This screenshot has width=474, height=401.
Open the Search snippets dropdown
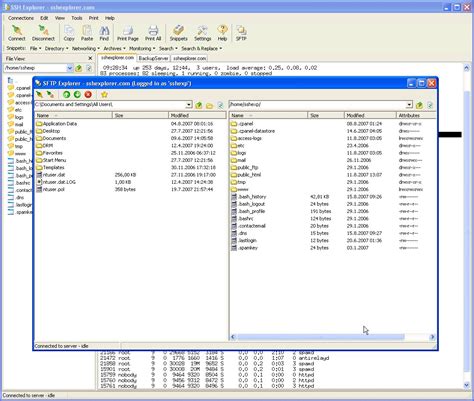tap(168, 49)
